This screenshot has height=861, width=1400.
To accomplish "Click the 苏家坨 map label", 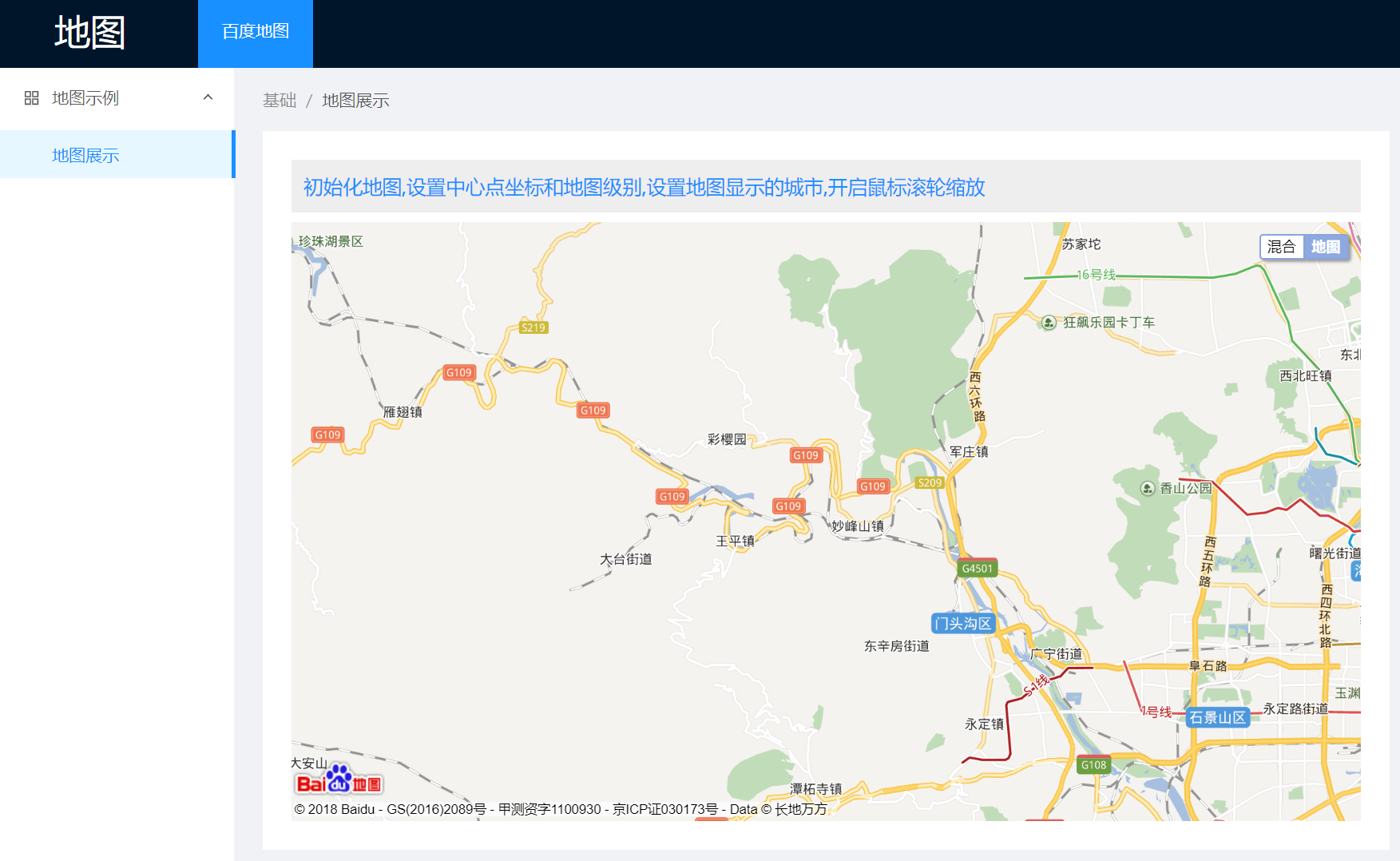I will click(1081, 244).
